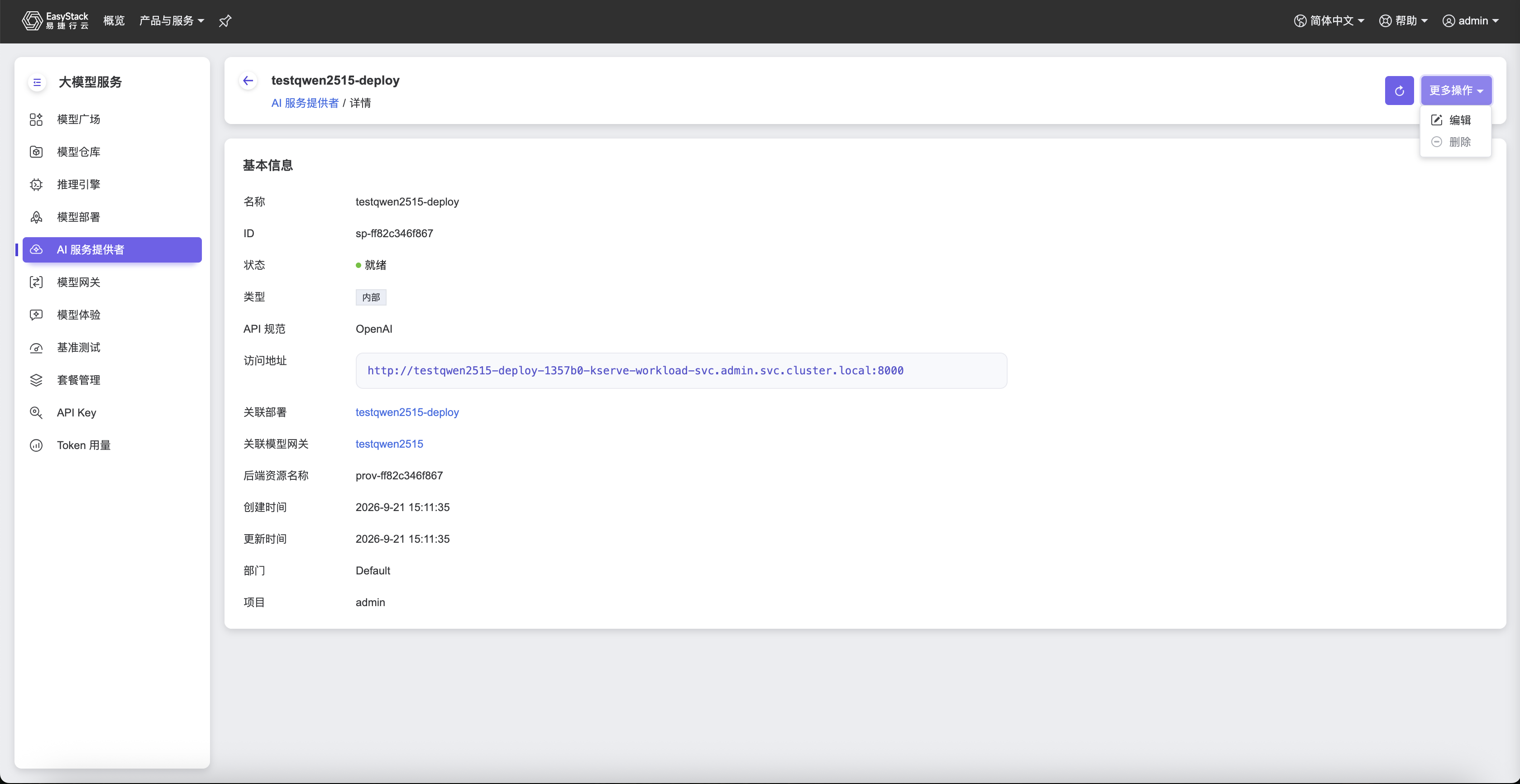Click the EasyStack logo

pos(55,21)
